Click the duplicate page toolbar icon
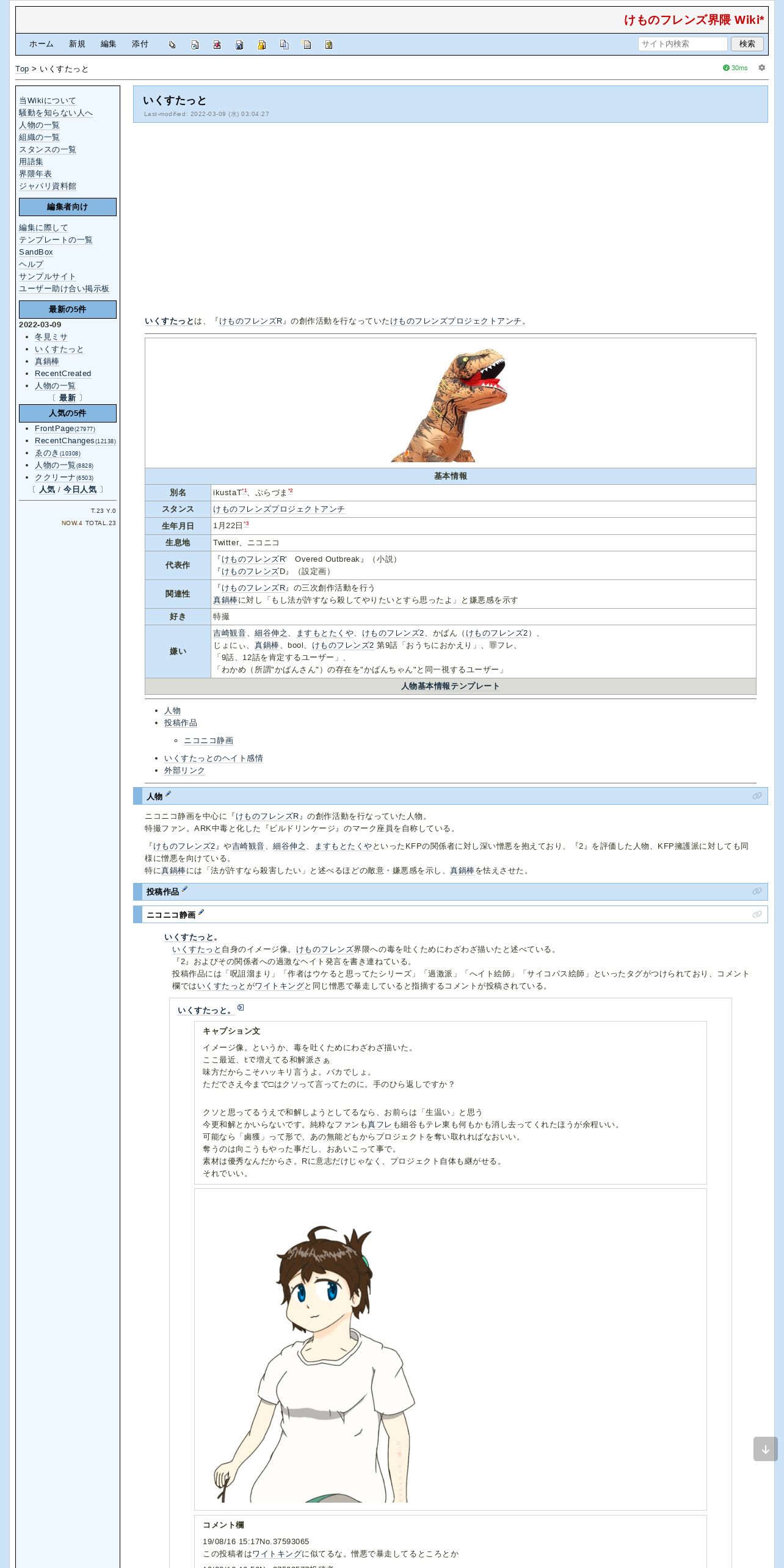The width and height of the screenshot is (784, 1568). coord(284,45)
